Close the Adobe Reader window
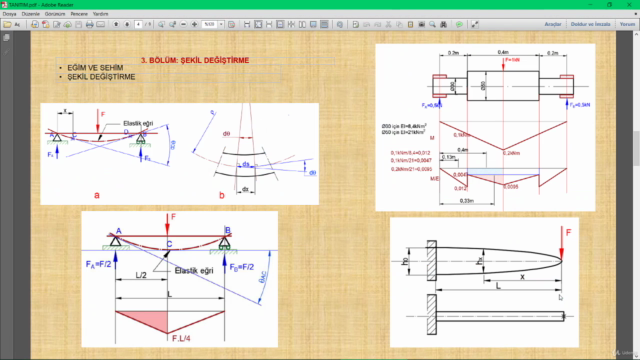The width and height of the screenshot is (640, 360). pyautogui.click(x=629, y=4)
